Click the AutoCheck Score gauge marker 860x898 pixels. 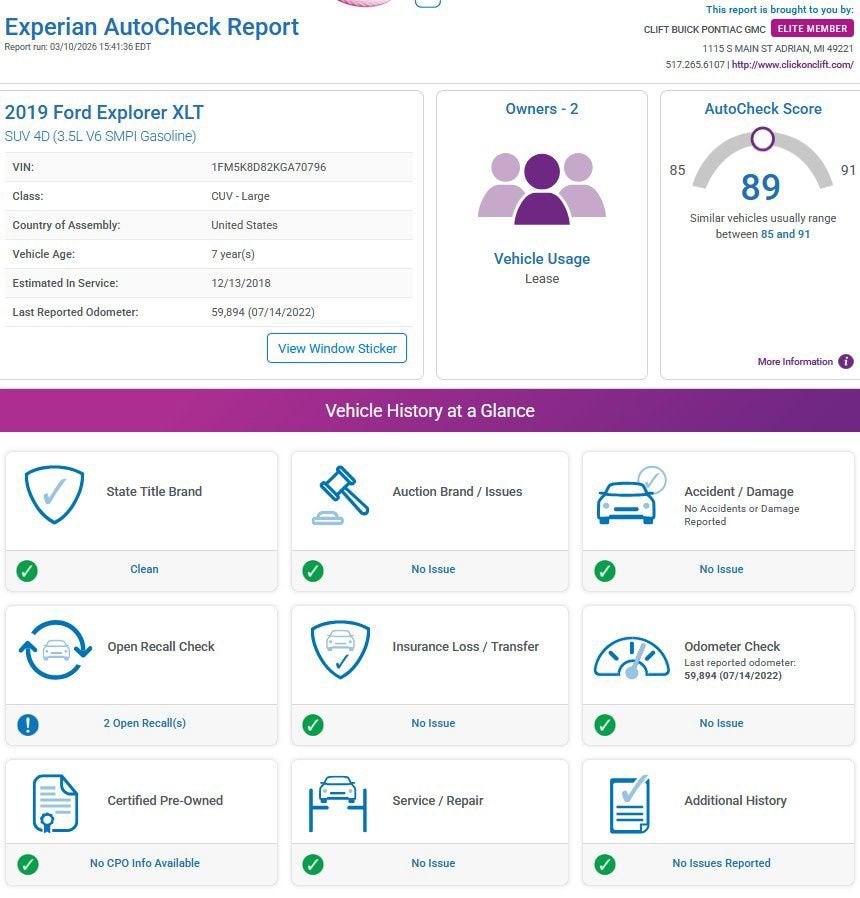762,139
